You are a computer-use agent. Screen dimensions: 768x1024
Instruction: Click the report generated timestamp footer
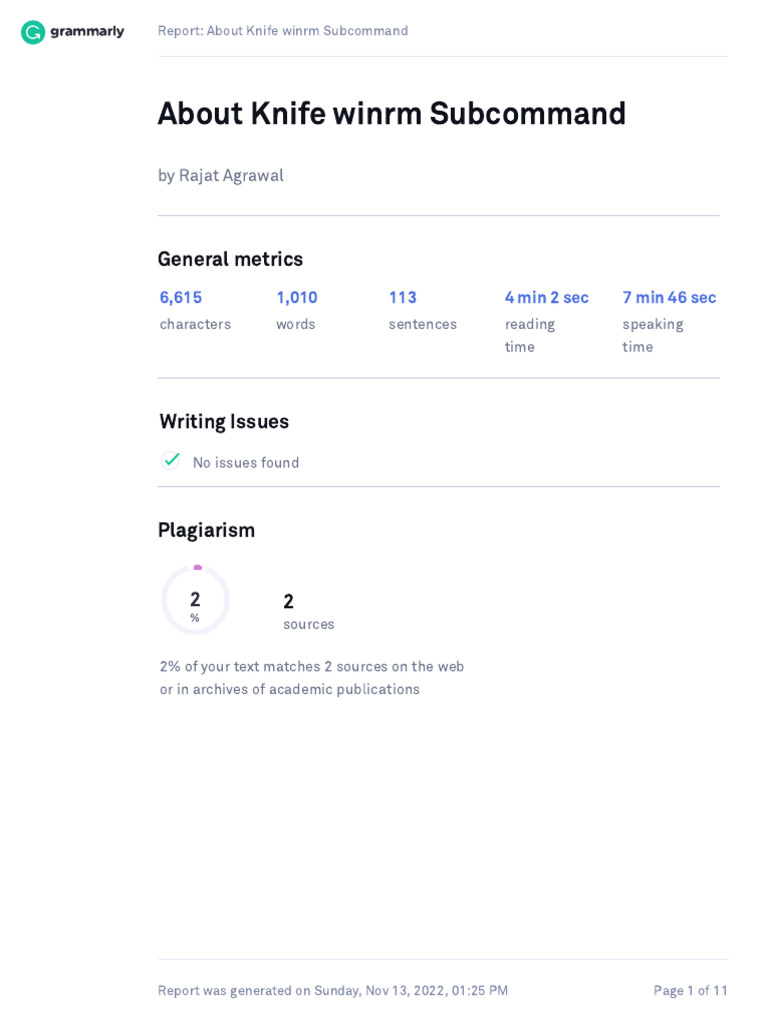coord(333,991)
